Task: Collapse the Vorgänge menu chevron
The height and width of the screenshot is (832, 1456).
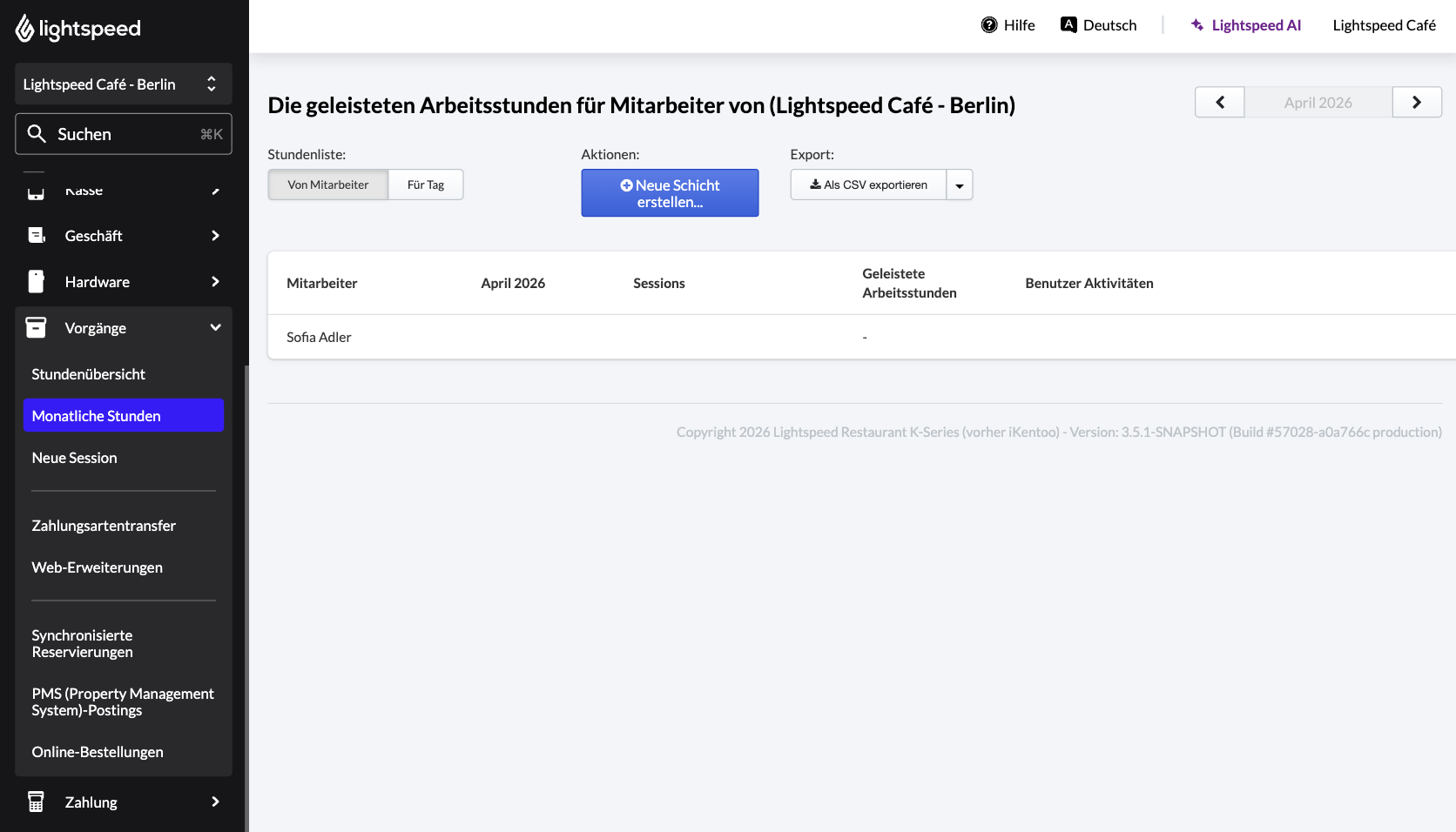Action: coord(215,328)
